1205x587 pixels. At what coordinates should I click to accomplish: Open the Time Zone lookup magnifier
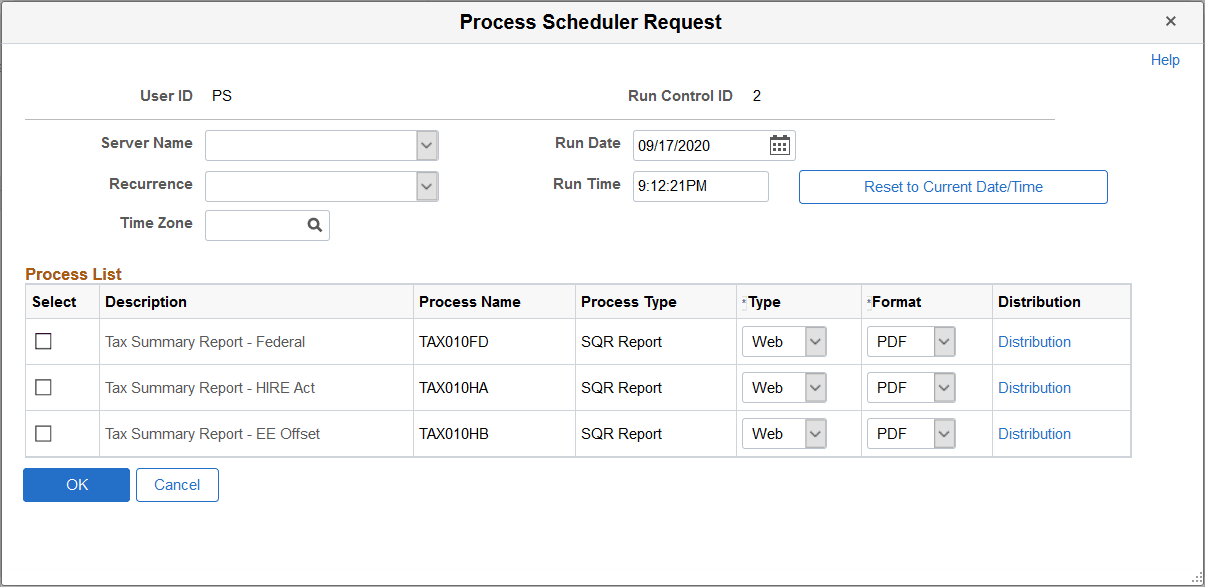pyautogui.click(x=315, y=224)
